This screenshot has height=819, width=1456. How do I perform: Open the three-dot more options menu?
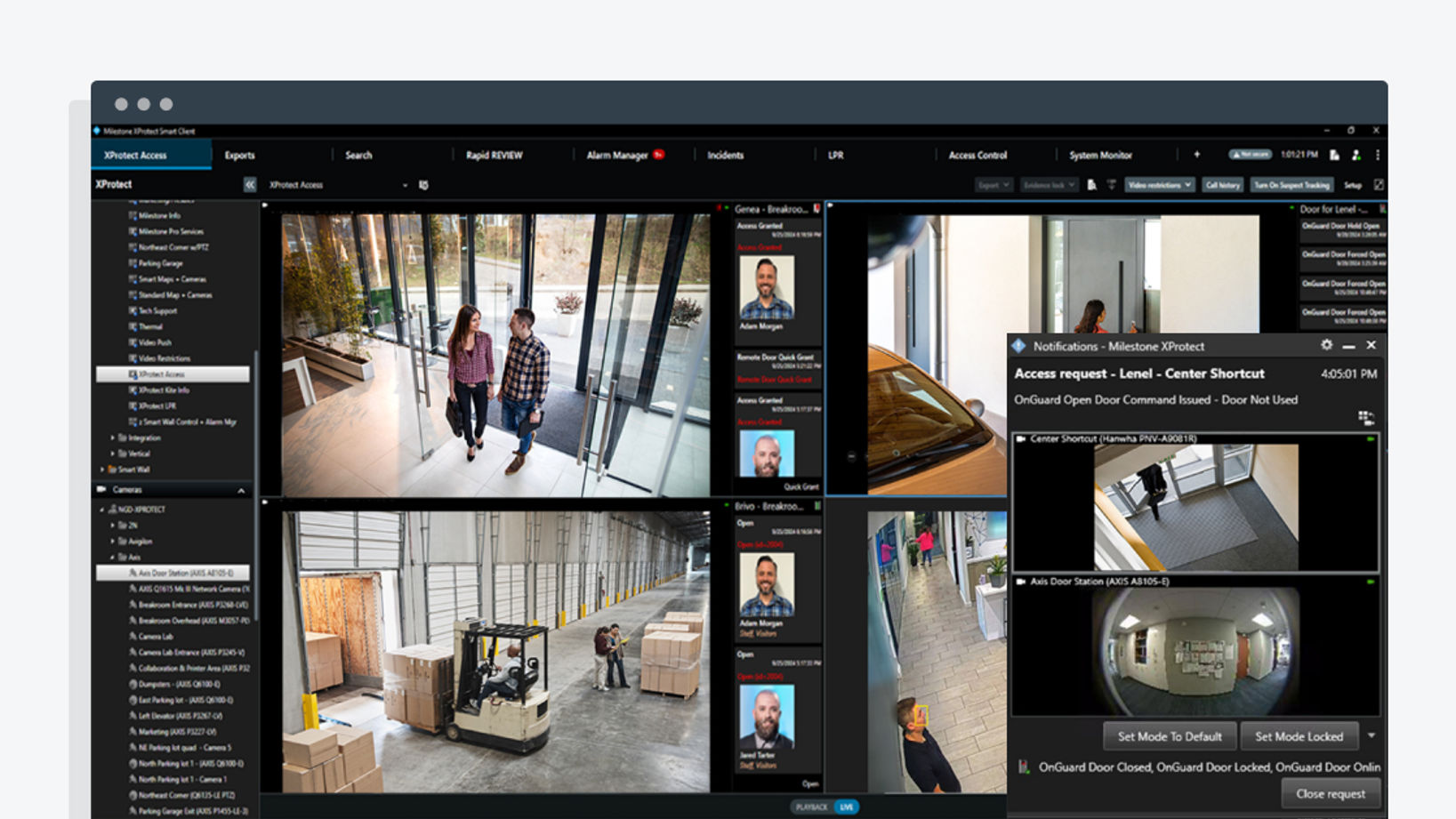[1378, 155]
